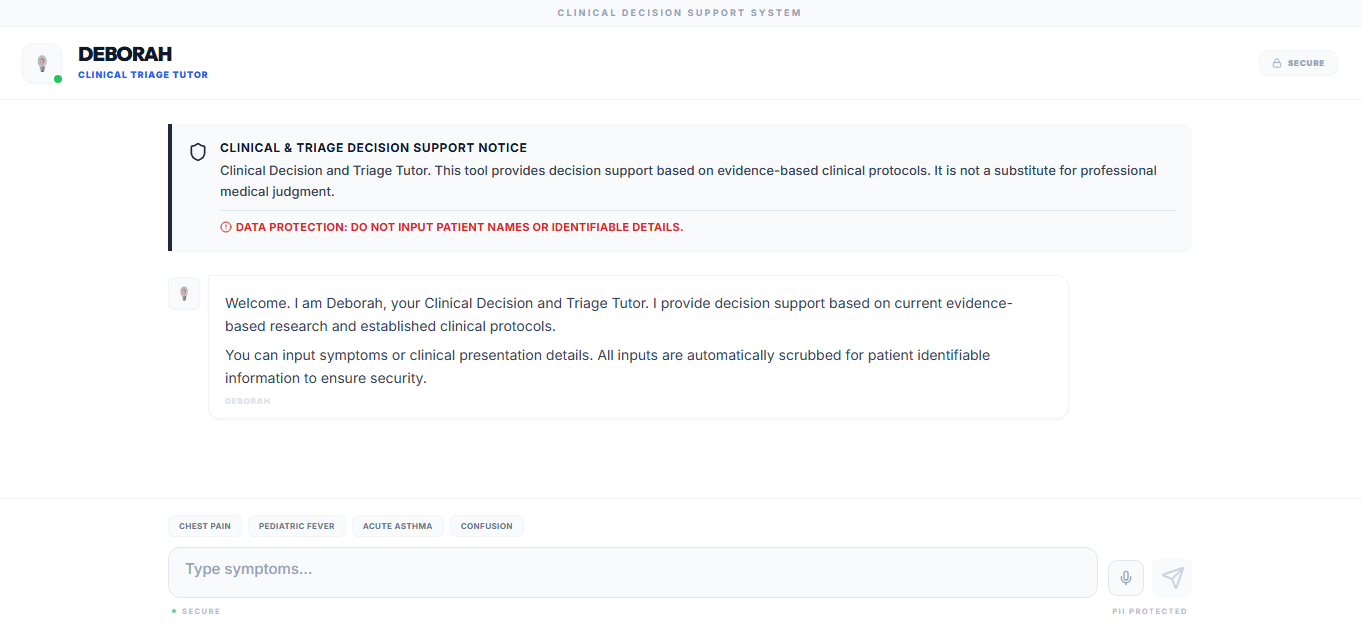The height and width of the screenshot is (630, 1362).
Task: Click the microphone voice input icon
Action: pos(1125,578)
